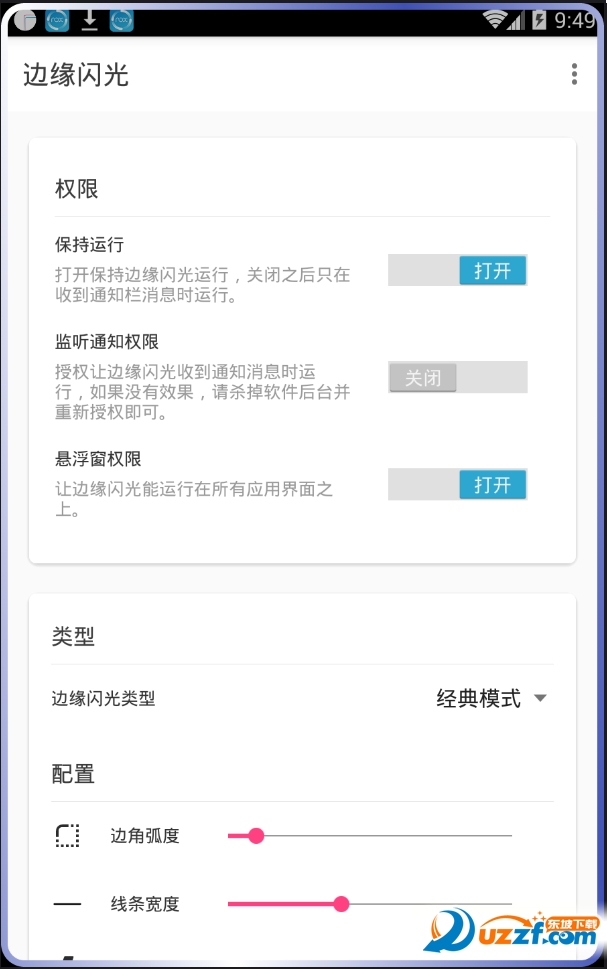Screen dimensions: 607x969
Task: Click the 边角弧度 slider handle
Action: tap(256, 835)
